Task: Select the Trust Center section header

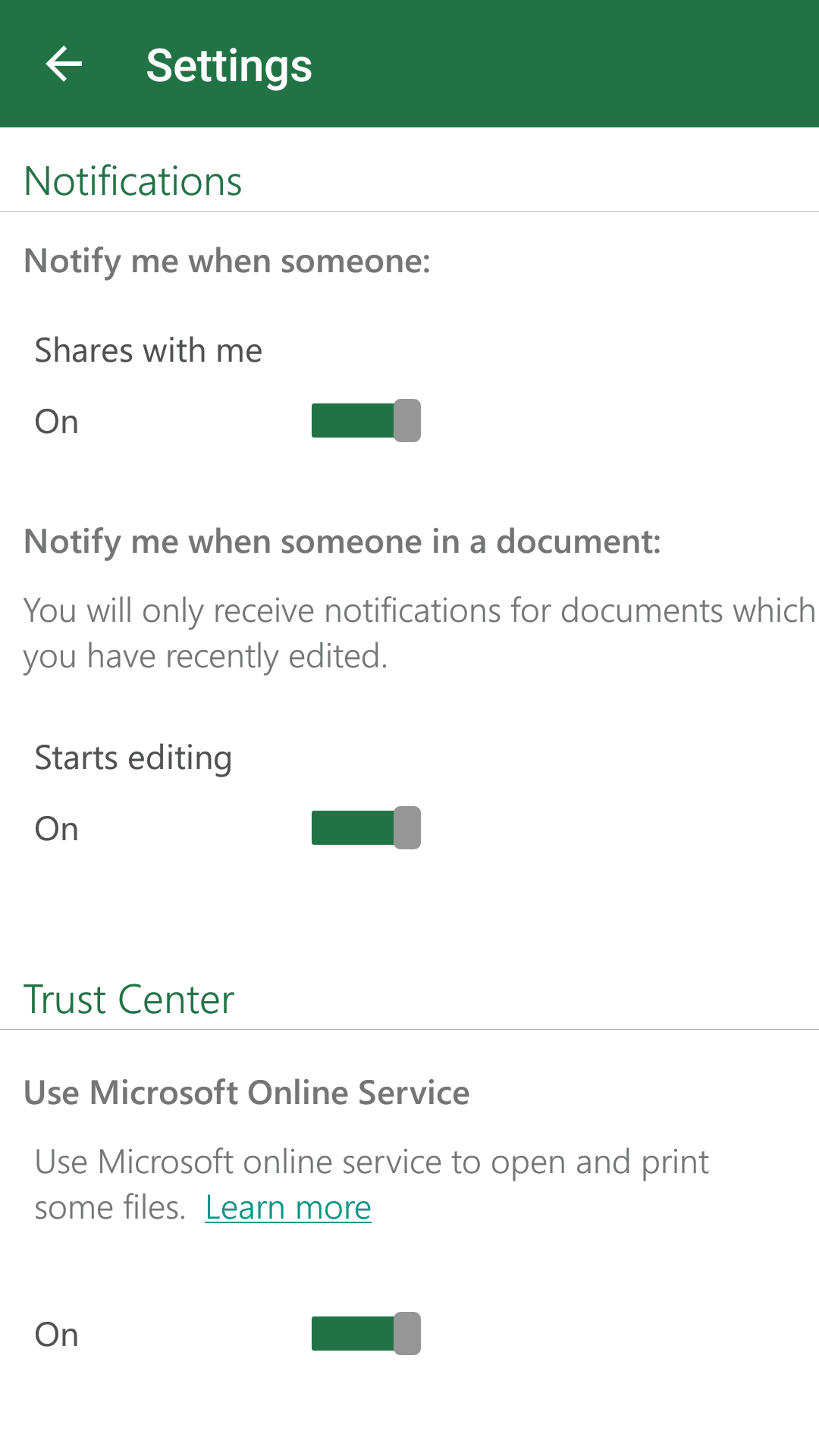Action: coord(129,999)
